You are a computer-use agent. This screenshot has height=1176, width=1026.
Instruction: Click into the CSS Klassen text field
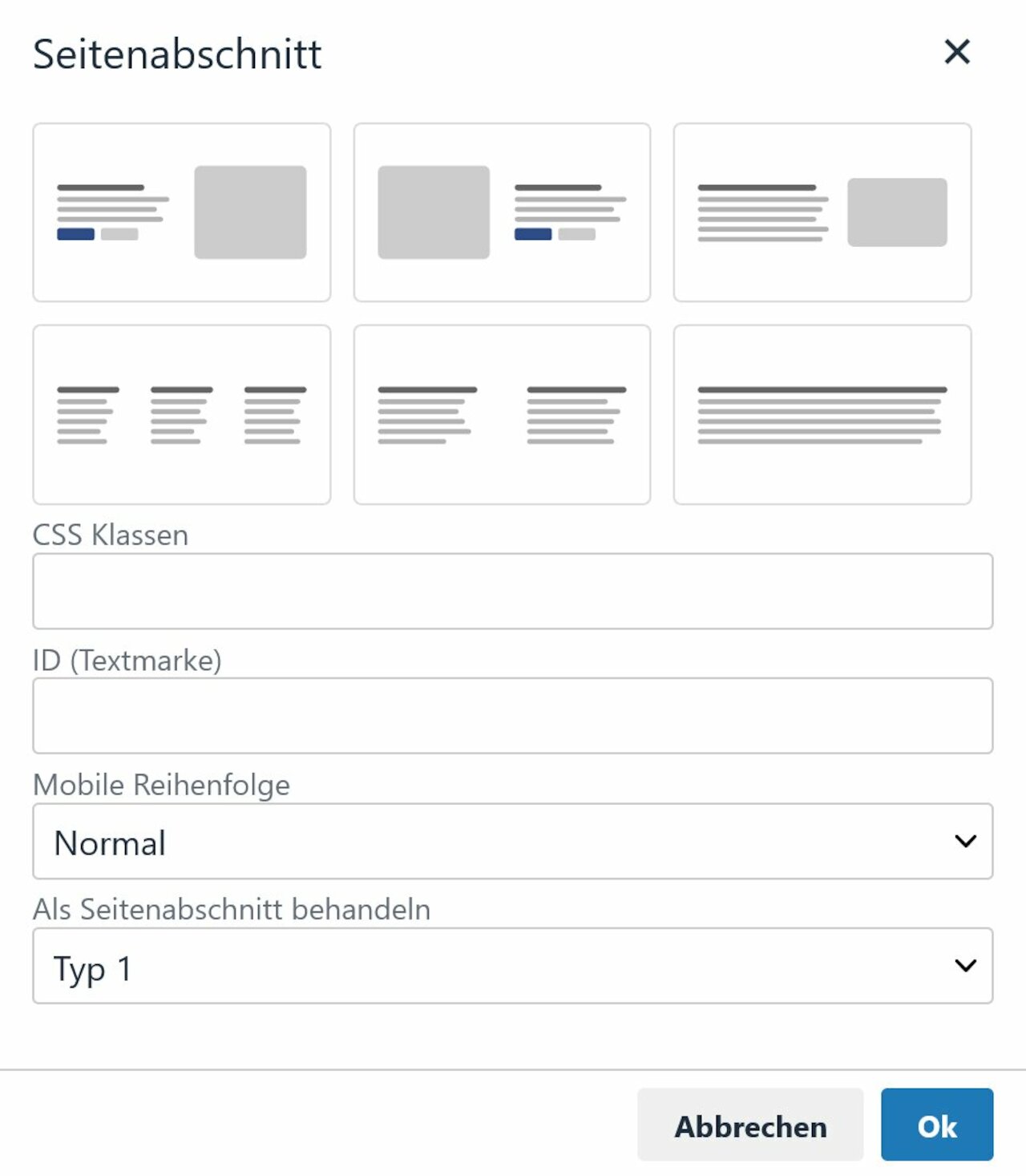[x=513, y=591]
